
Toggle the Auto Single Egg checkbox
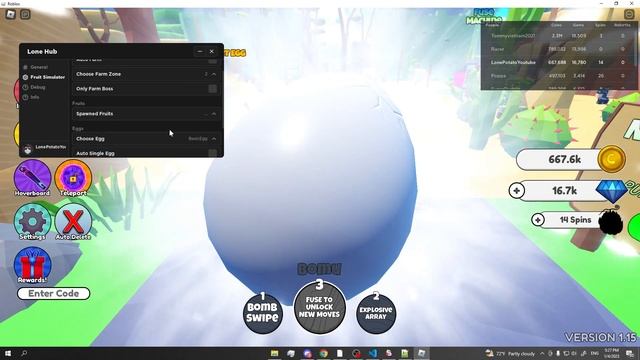[x=213, y=153]
